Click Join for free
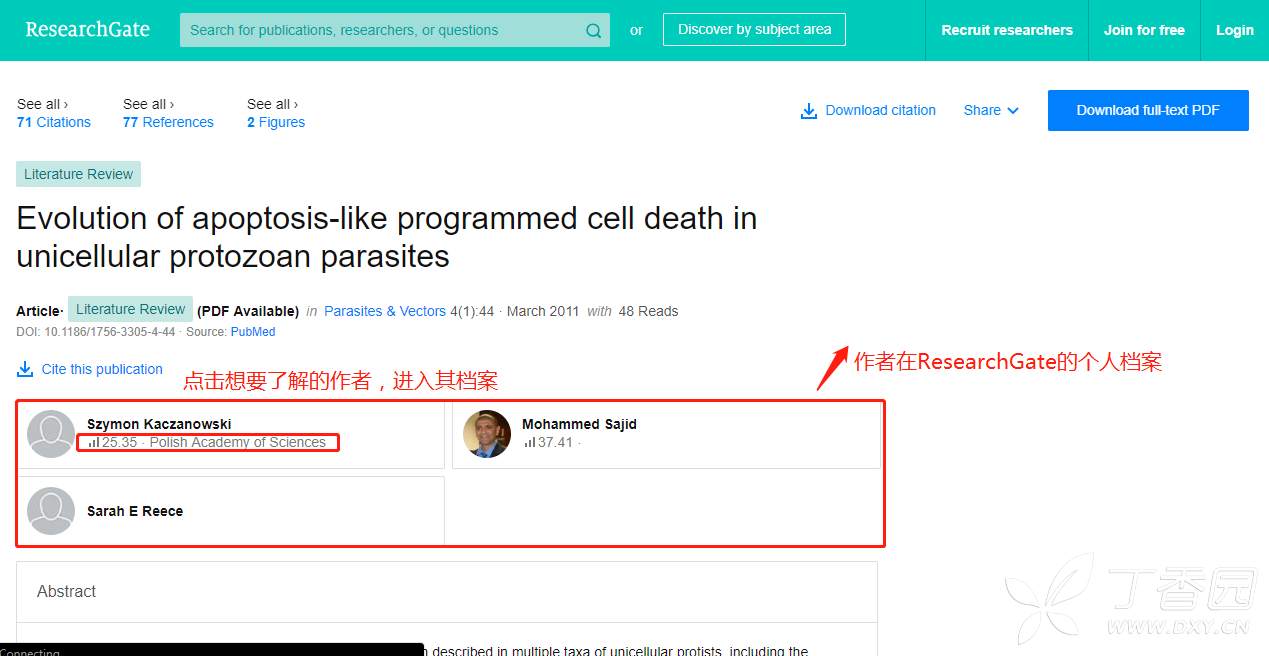 point(1144,30)
